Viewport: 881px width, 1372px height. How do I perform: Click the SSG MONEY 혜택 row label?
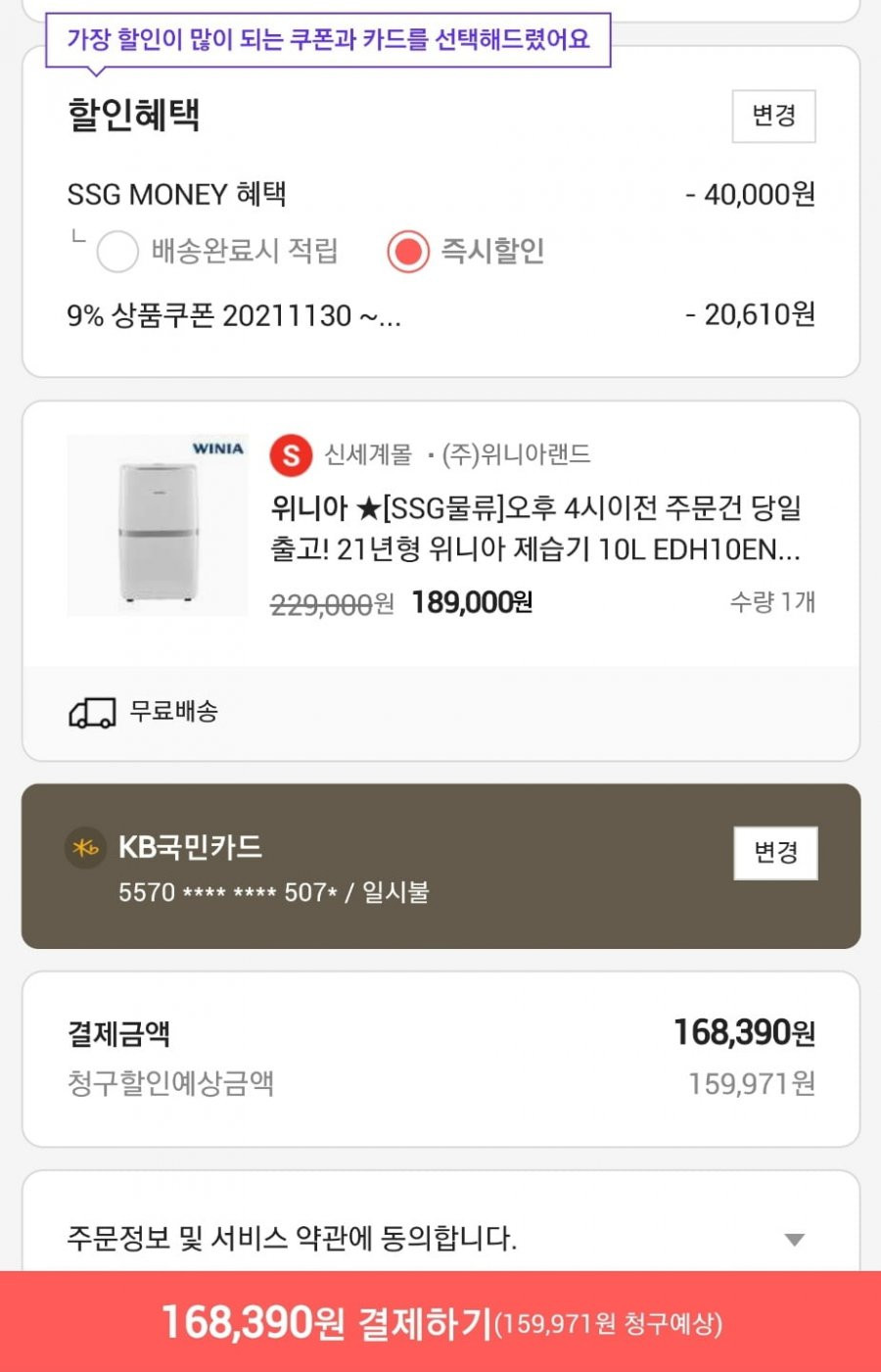click(176, 194)
